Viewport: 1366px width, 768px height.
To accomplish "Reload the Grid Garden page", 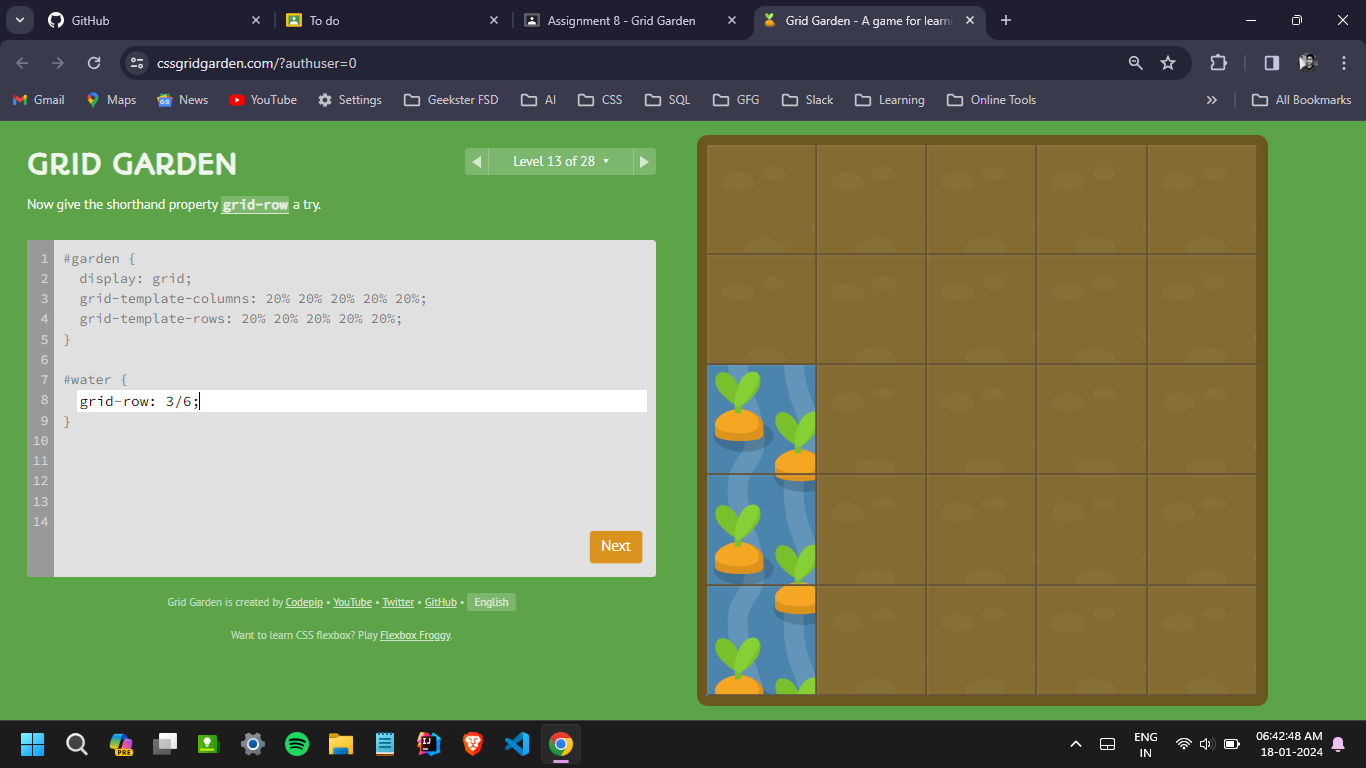I will coord(94,63).
